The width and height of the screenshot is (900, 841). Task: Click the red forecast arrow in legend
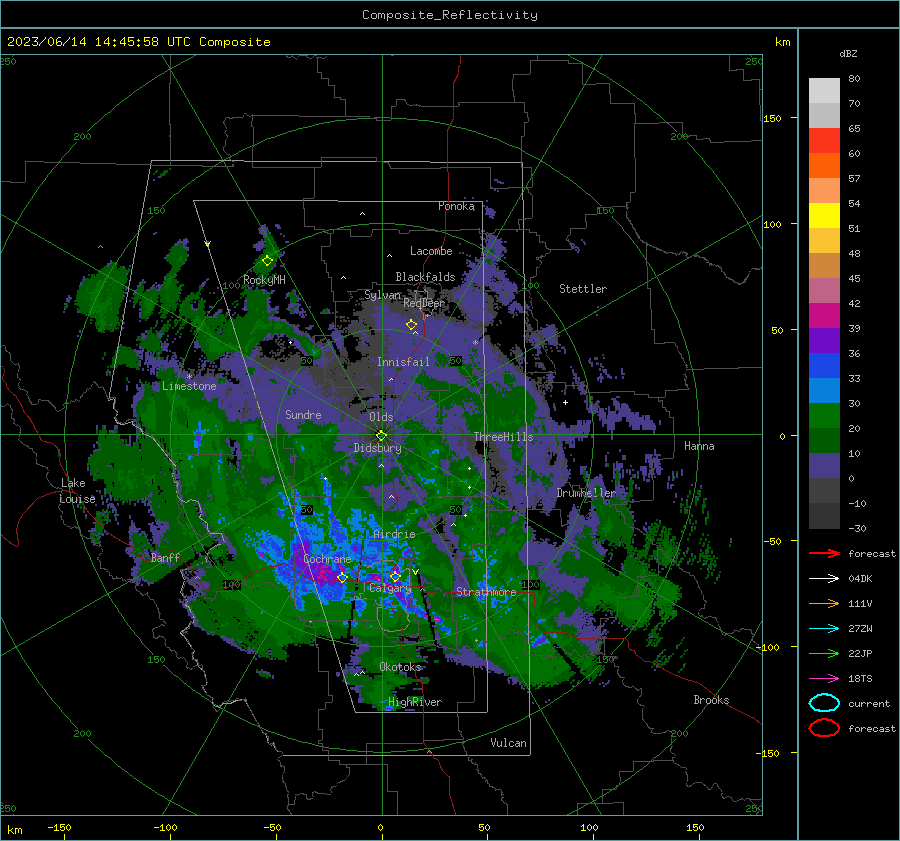(824, 553)
